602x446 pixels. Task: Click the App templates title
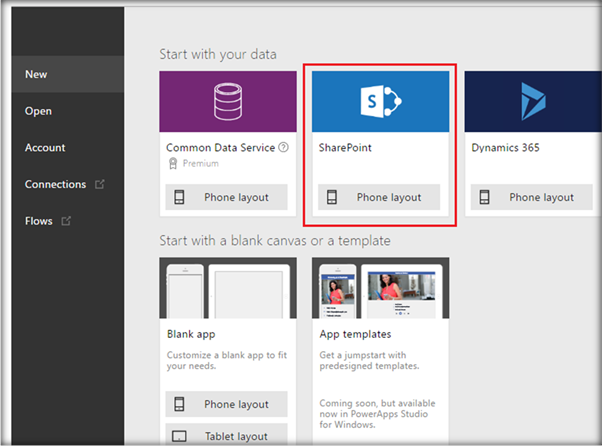point(355,334)
